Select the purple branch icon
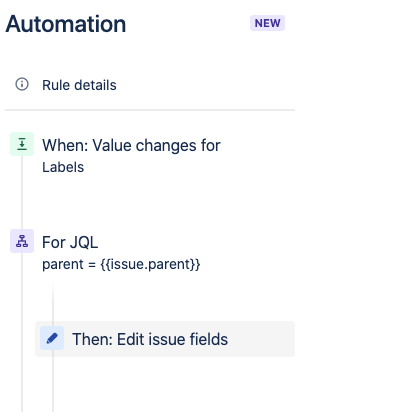Viewport: 404px width, 412px height. pos(22,241)
